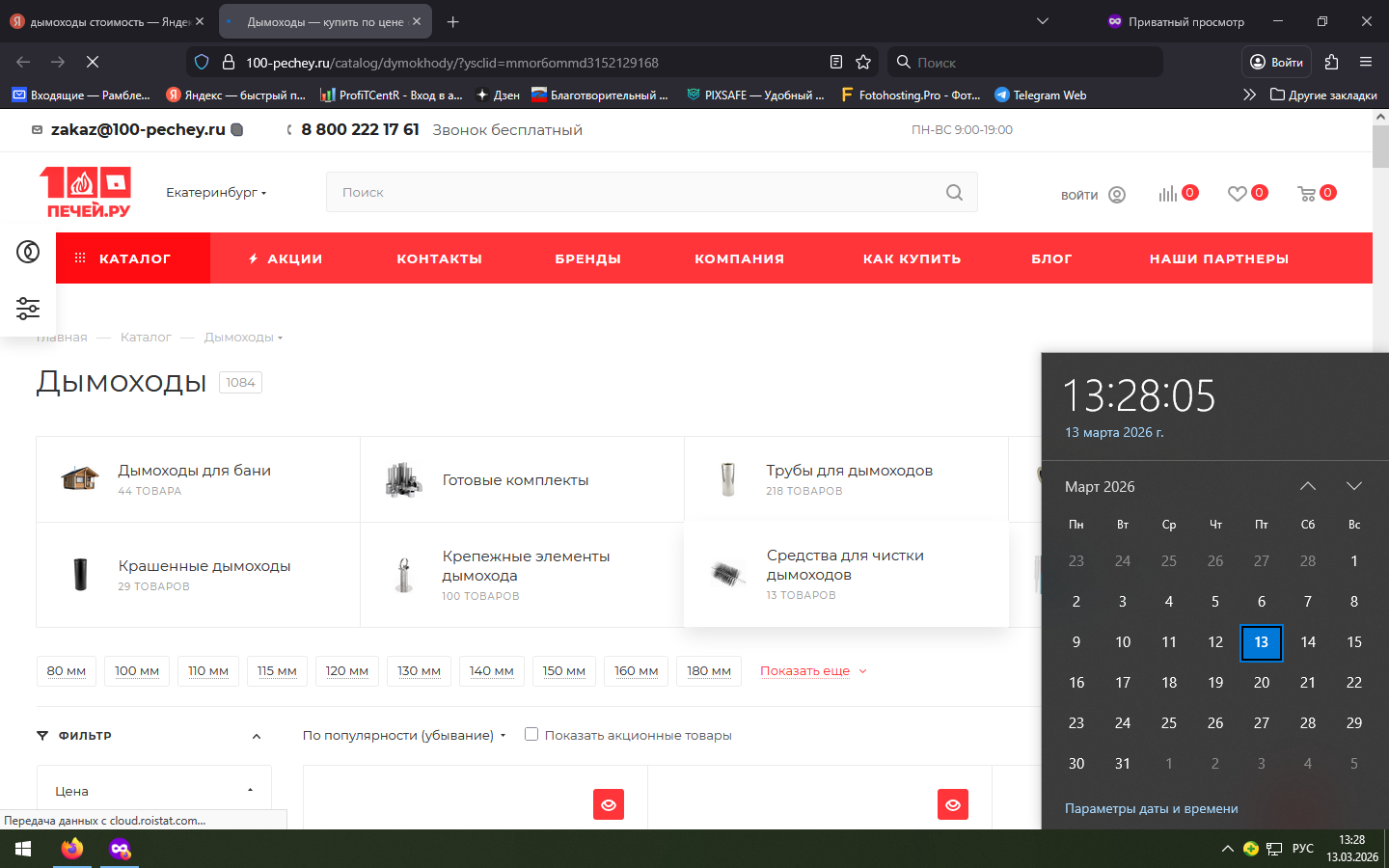Select March 20 in the calendar

point(1262,682)
